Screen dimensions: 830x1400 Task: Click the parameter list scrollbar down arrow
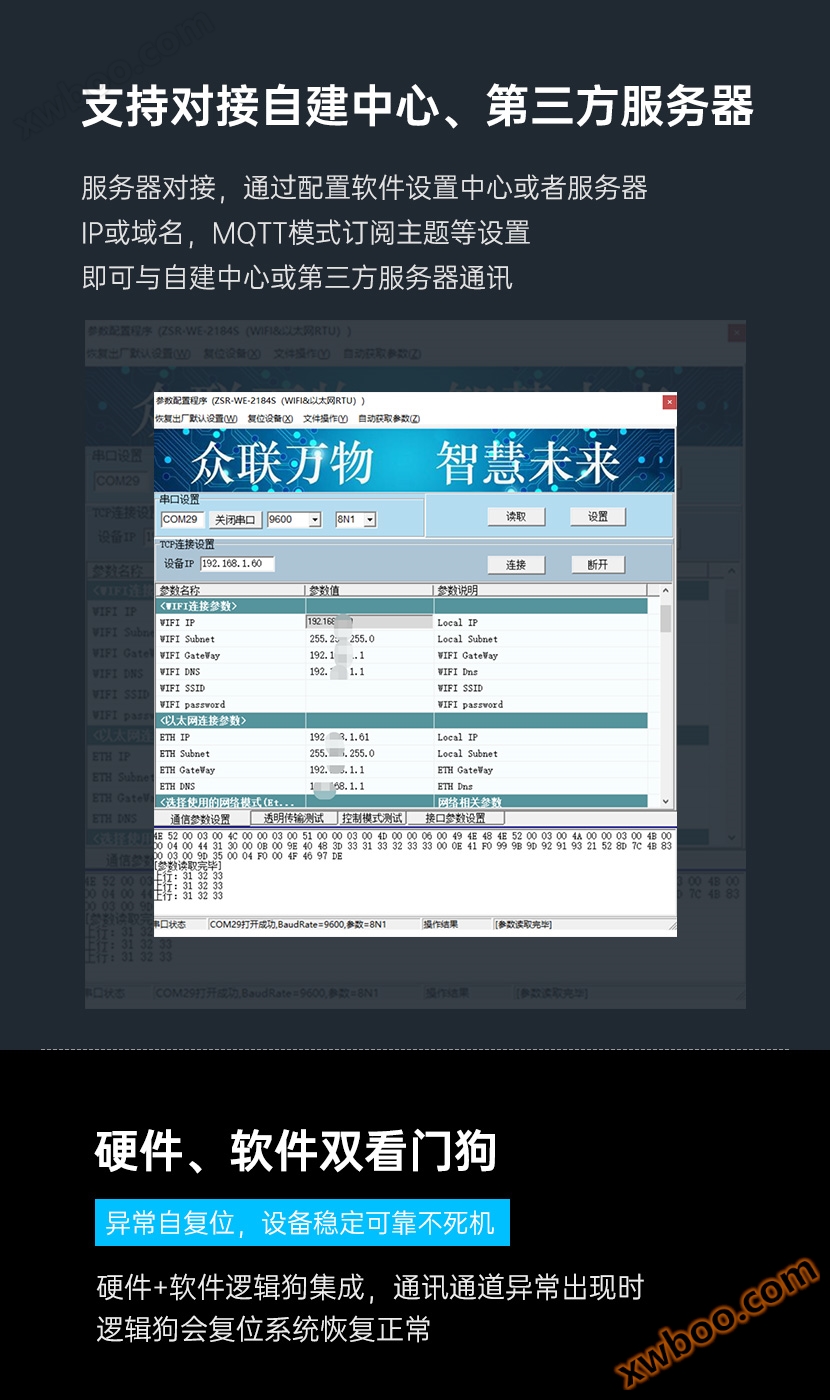(665, 801)
